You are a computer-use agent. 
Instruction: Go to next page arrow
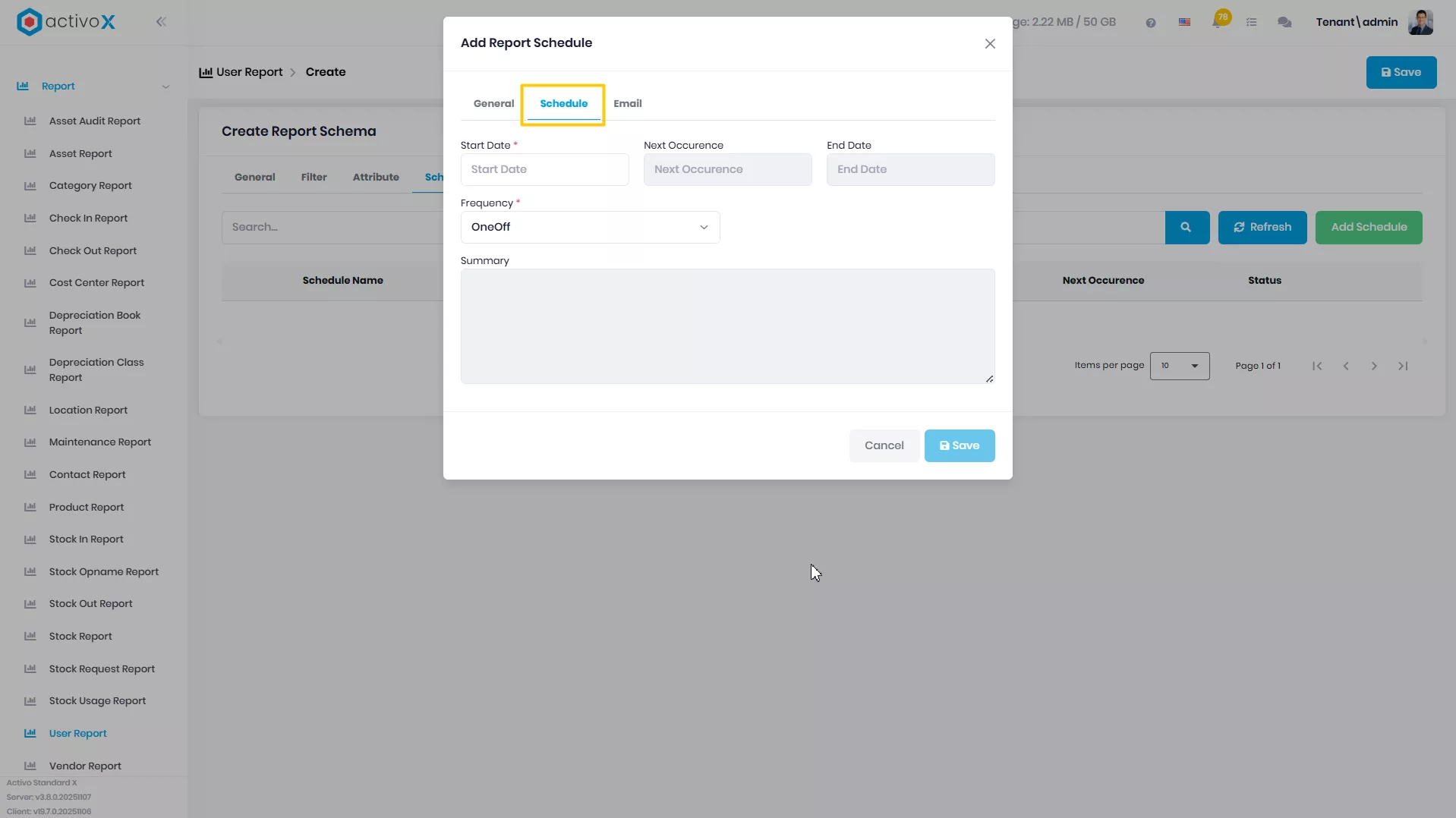pos(1374,367)
